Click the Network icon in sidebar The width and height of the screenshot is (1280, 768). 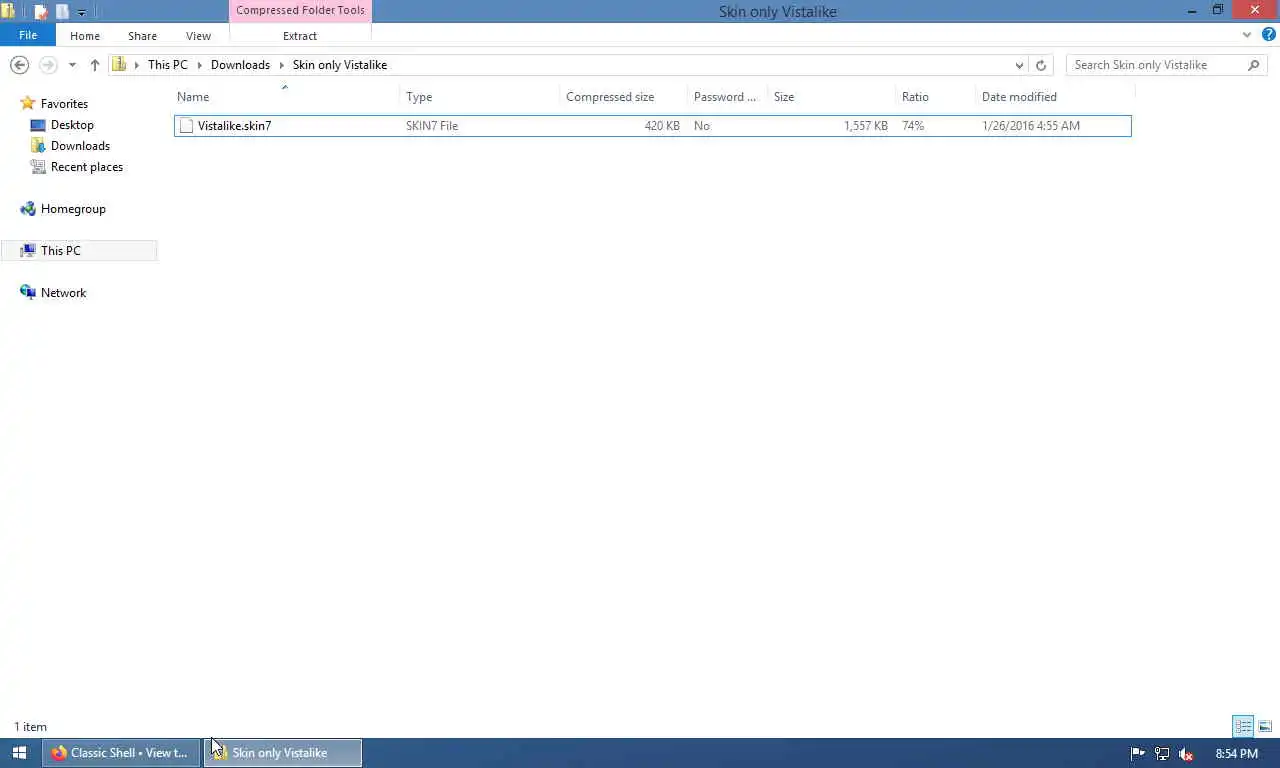point(28,293)
